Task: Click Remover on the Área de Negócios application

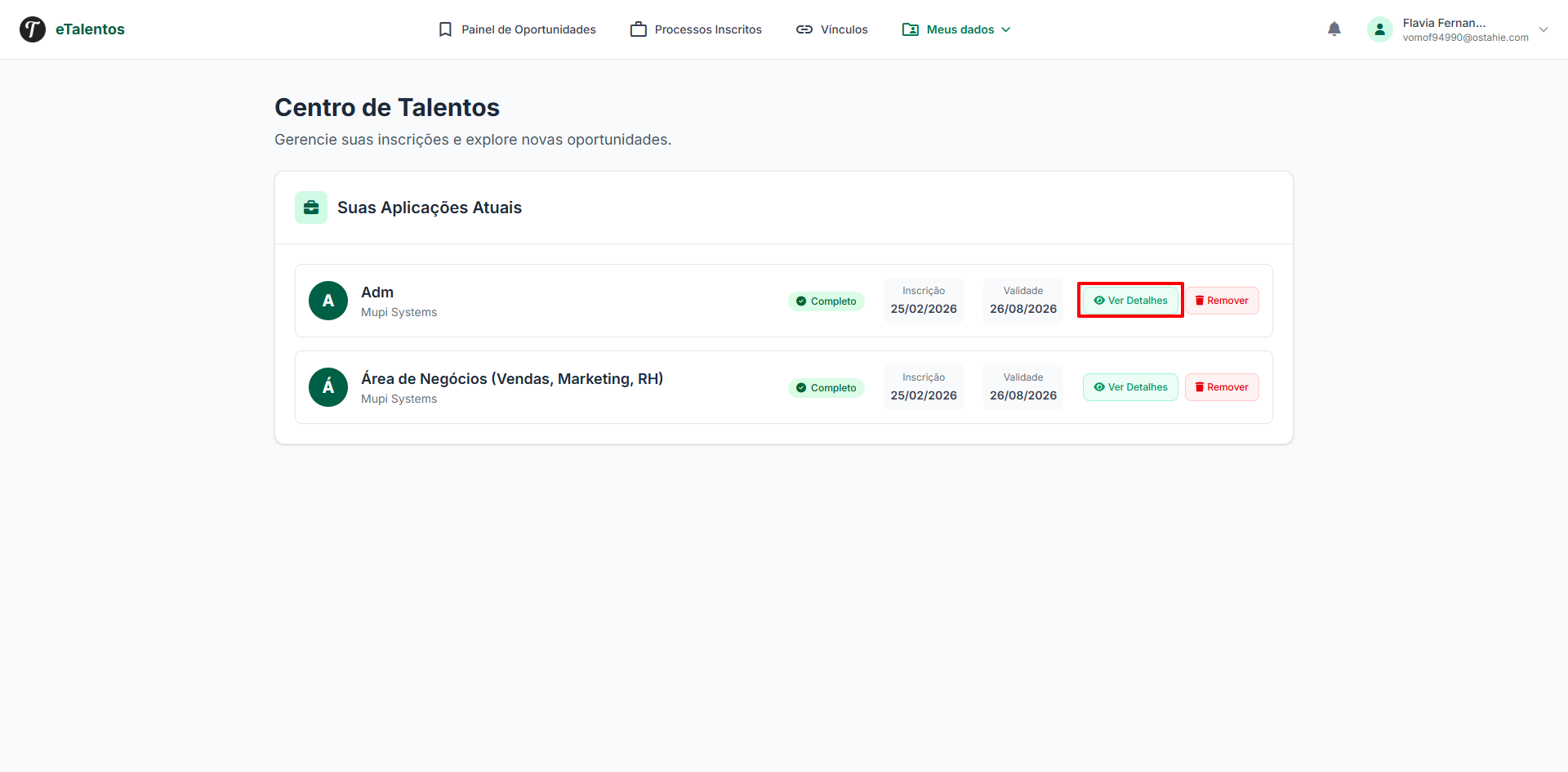Action: tap(1221, 386)
